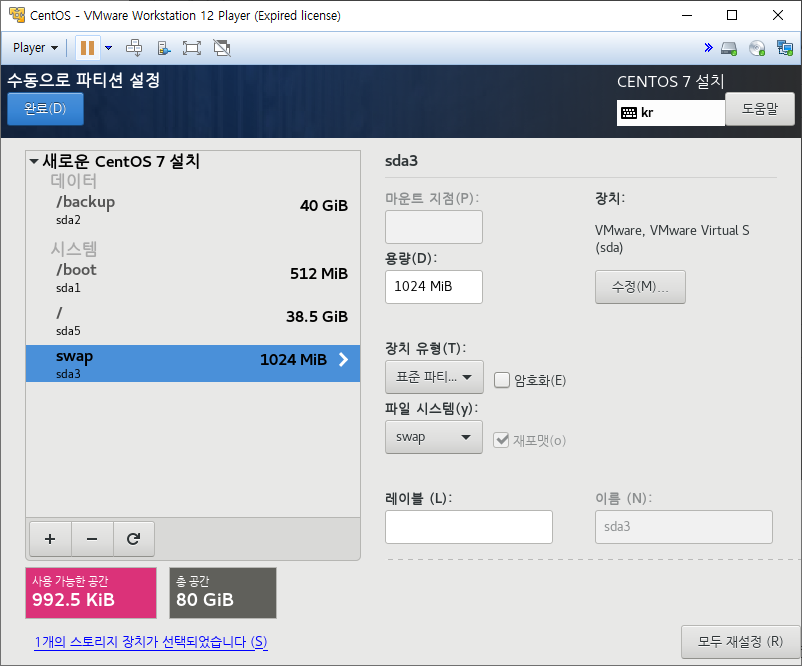Viewport: 802px width, 666px height.
Task: Click the hard disk device icon
Action: click(729, 49)
